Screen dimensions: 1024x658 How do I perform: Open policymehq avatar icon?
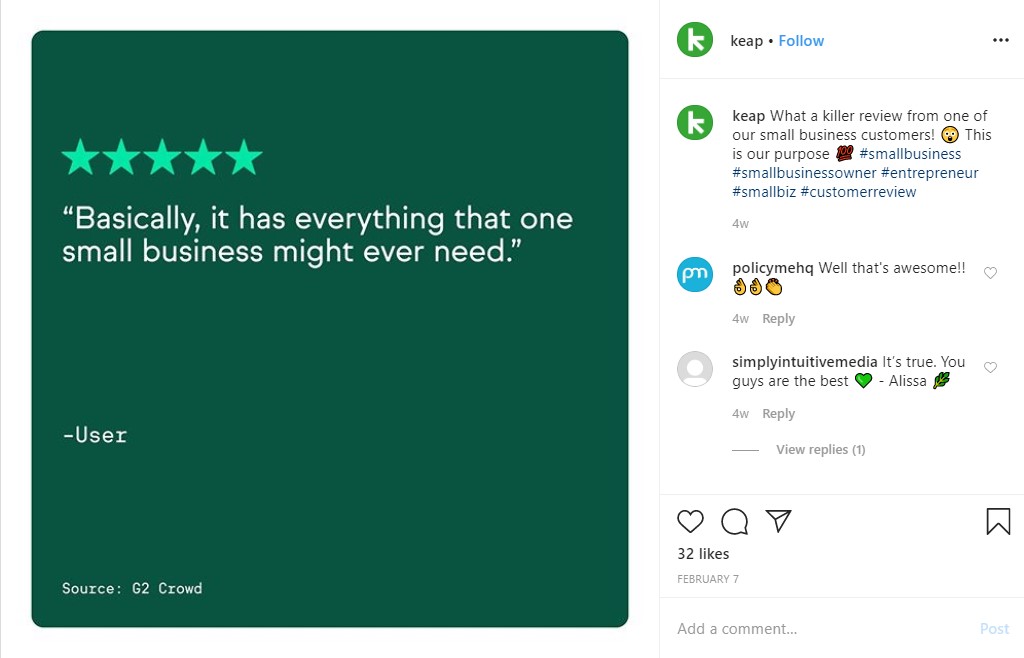click(x=695, y=274)
